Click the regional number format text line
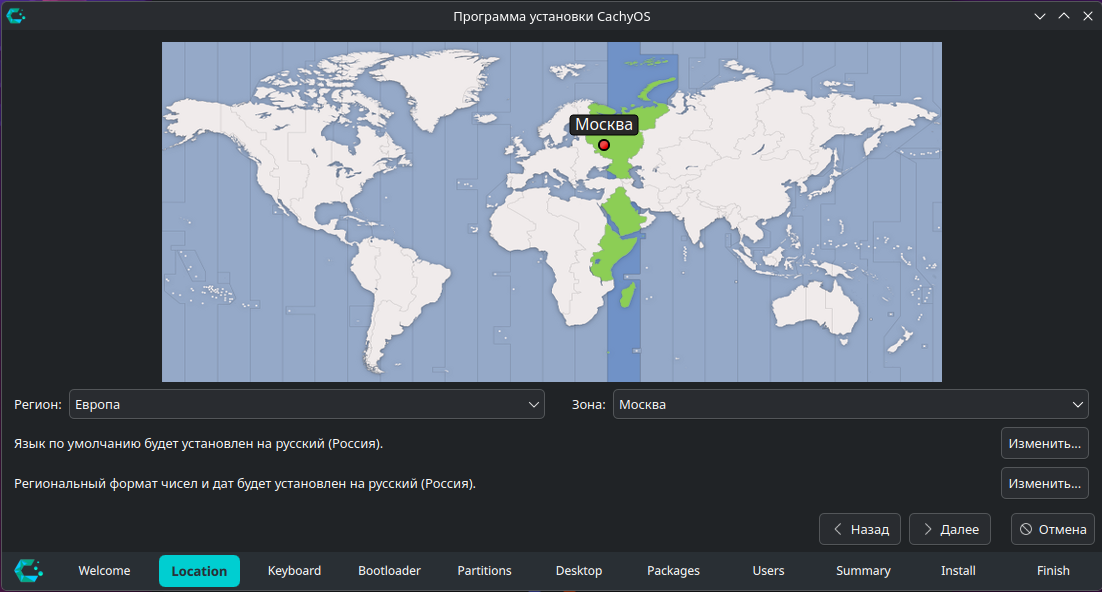1102x592 pixels. tap(245, 484)
